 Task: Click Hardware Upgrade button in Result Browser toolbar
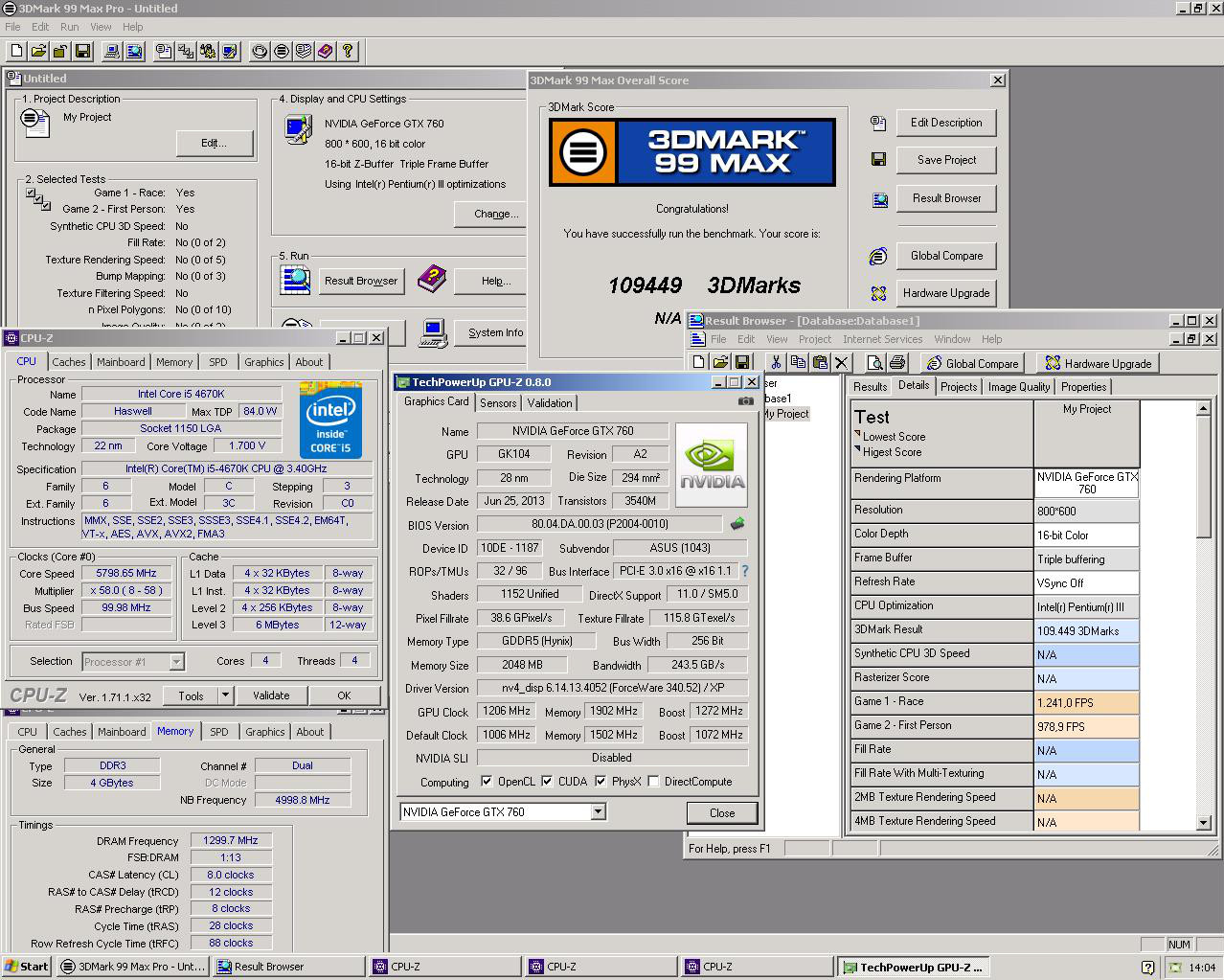click(1098, 363)
